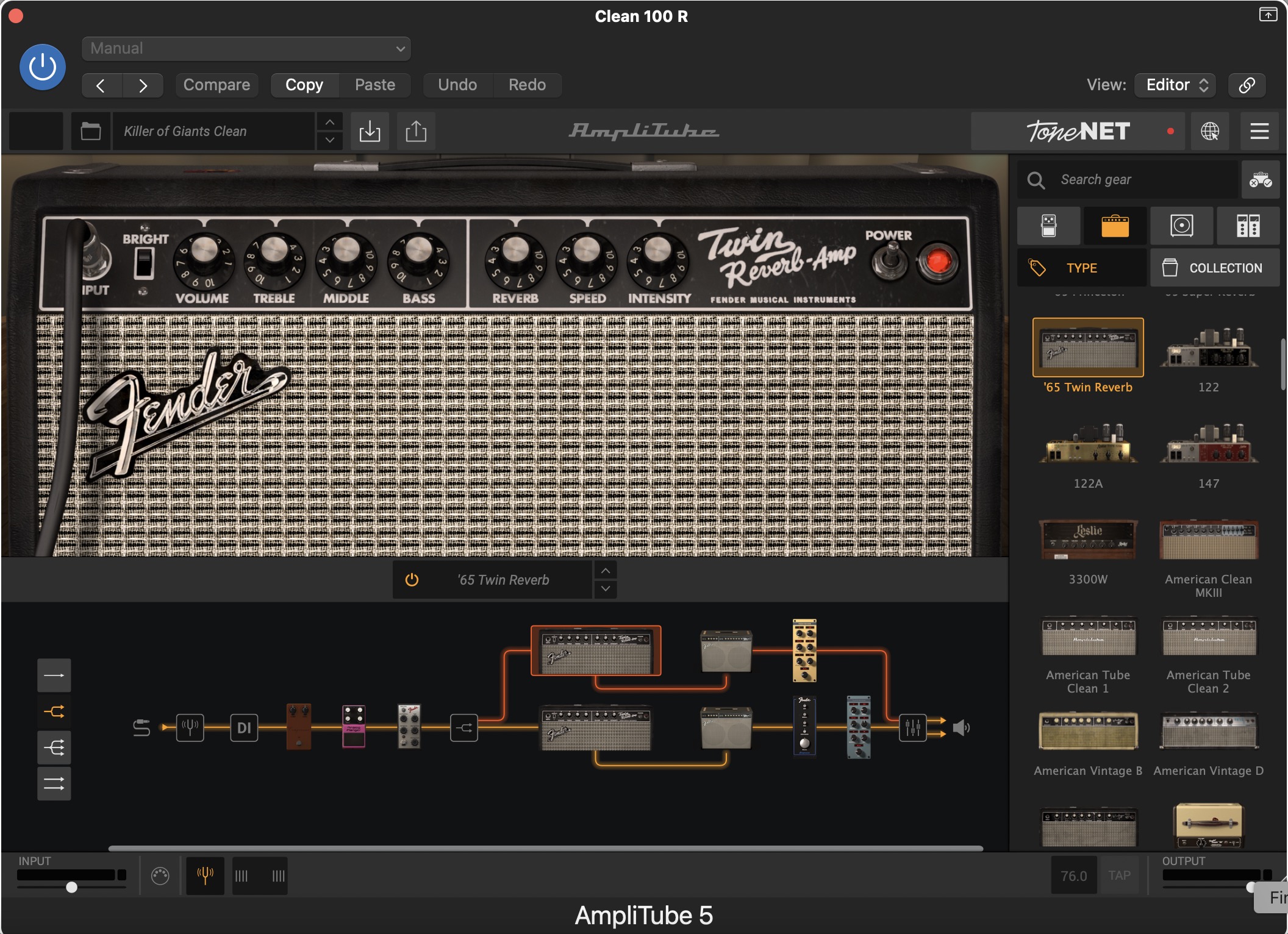Click the DI block in the chain
1288x934 pixels.
pyautogui.click(x=244, y=727)
